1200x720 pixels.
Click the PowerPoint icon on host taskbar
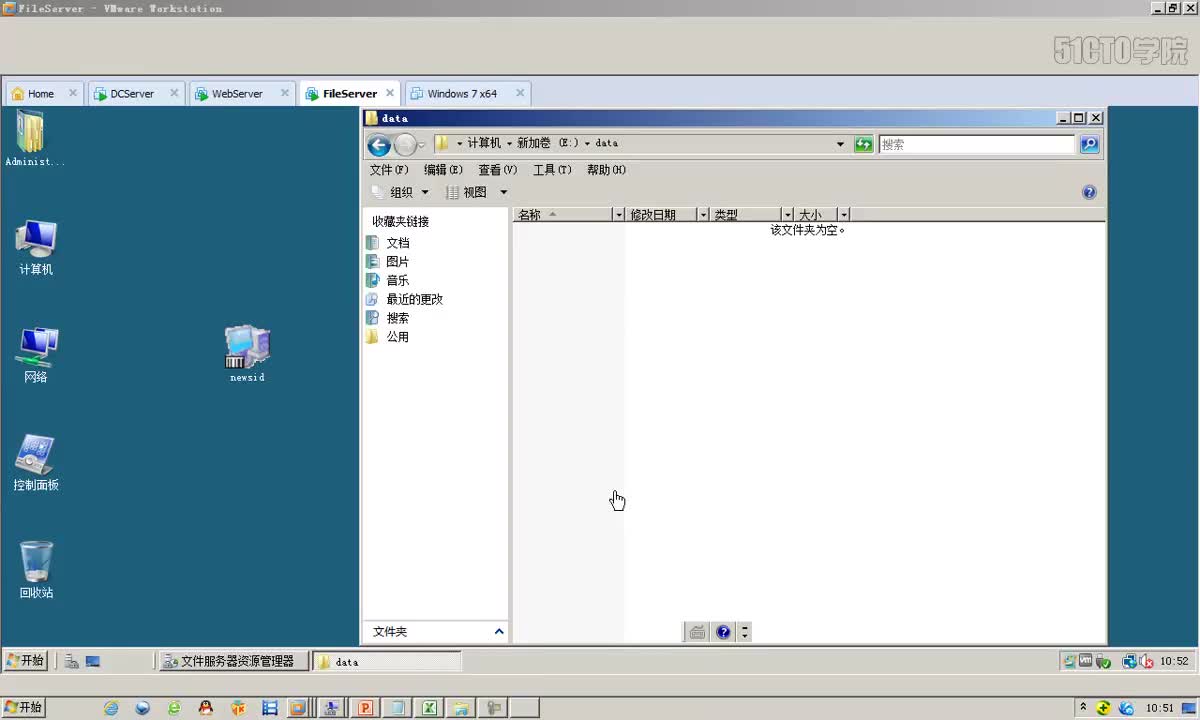(x=365, y=708)
